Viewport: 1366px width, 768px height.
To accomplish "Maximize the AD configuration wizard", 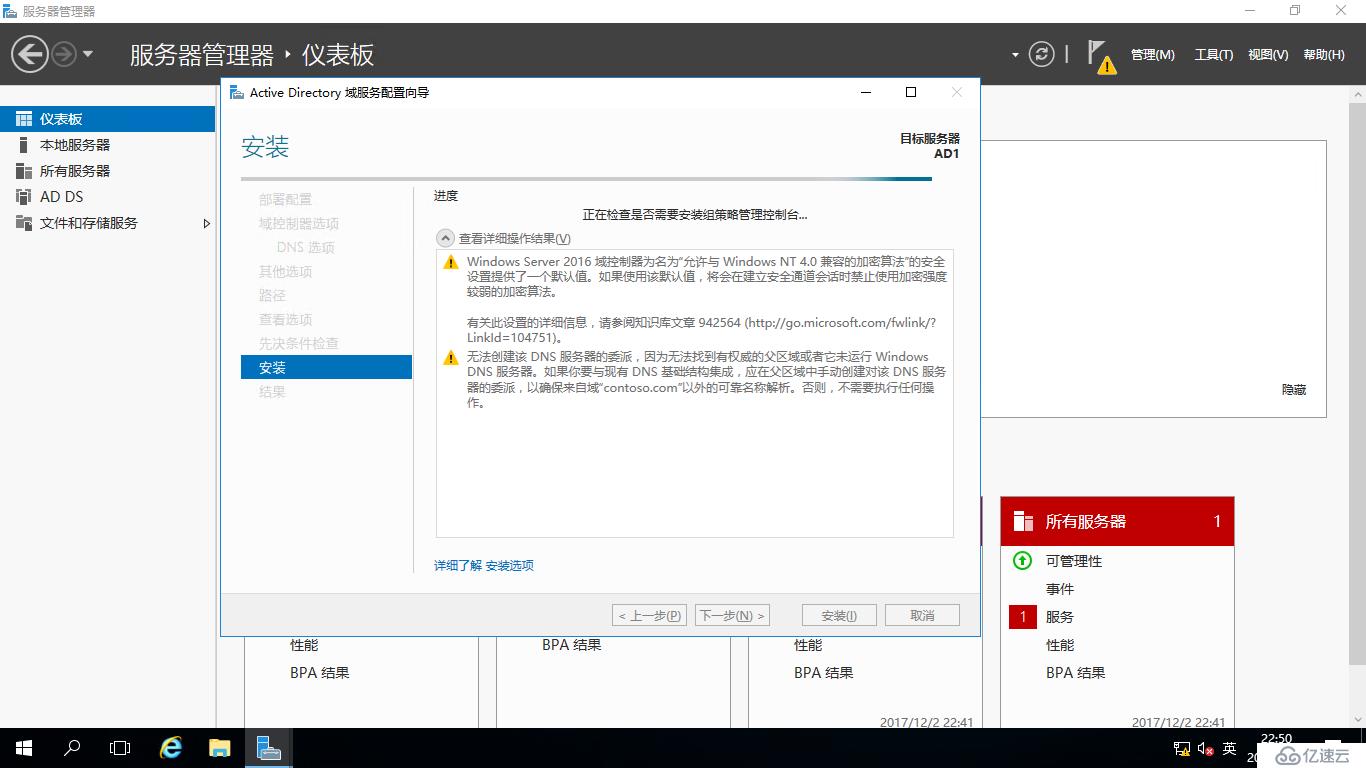I will click(x=911, y=92).
